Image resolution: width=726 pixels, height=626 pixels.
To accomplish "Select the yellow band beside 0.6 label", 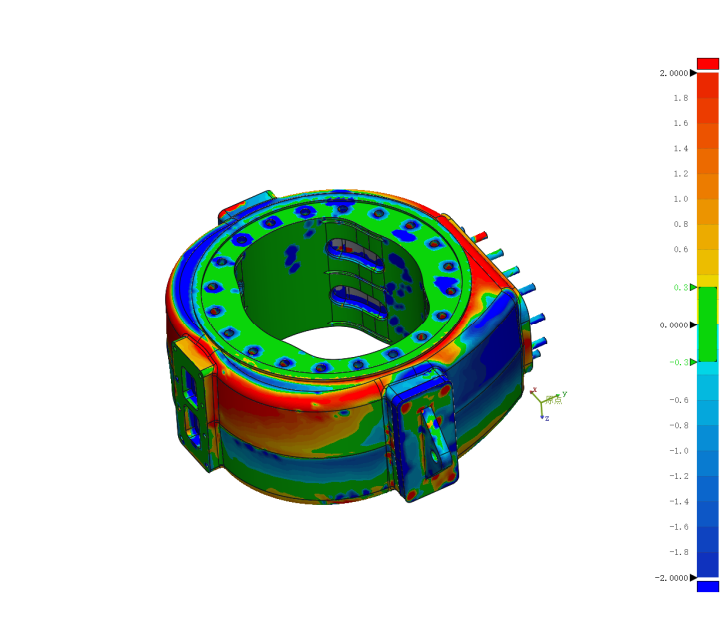I will [707, 250].
